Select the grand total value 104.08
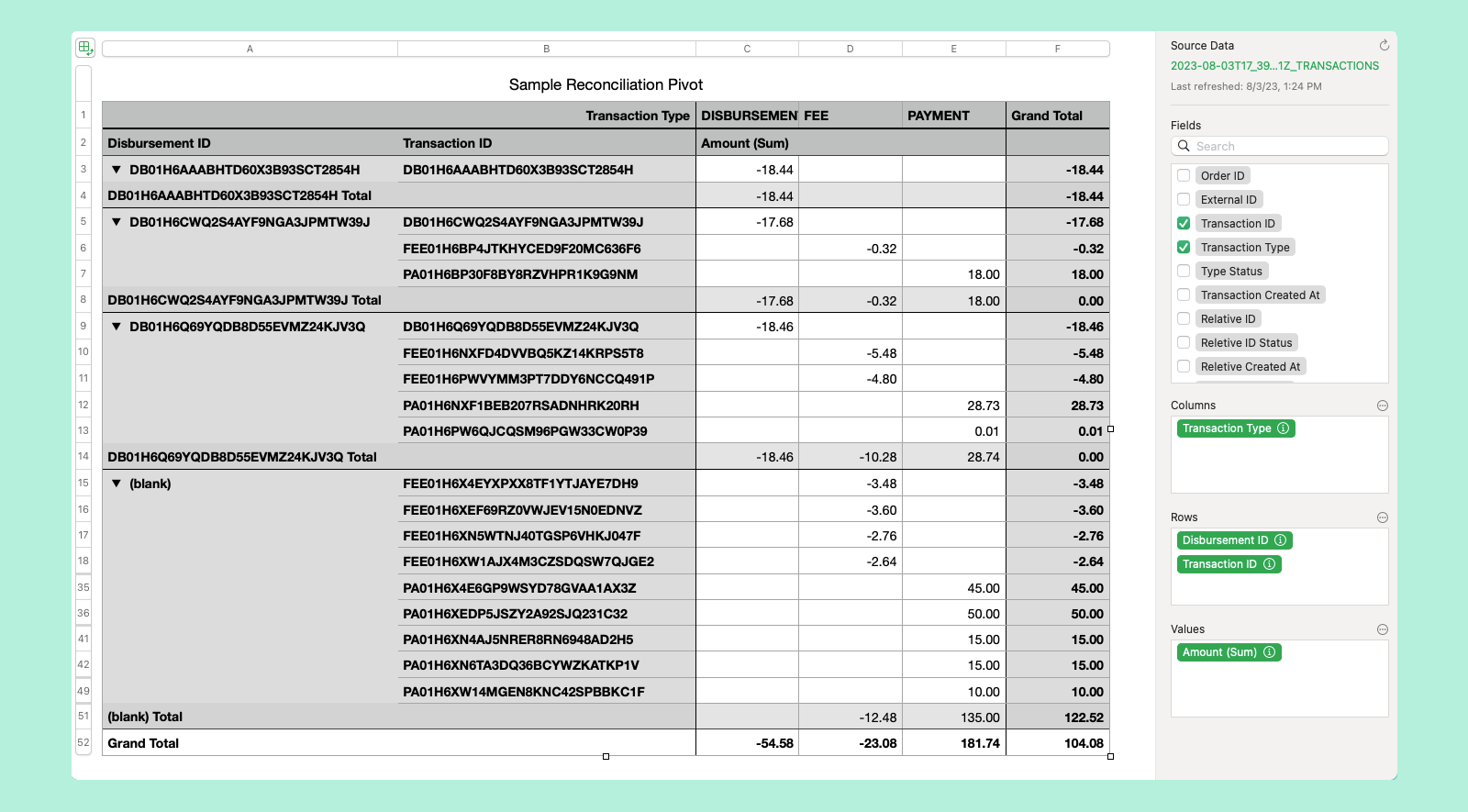Viewport: 1468px width, 812px height. coord(1058,743)
